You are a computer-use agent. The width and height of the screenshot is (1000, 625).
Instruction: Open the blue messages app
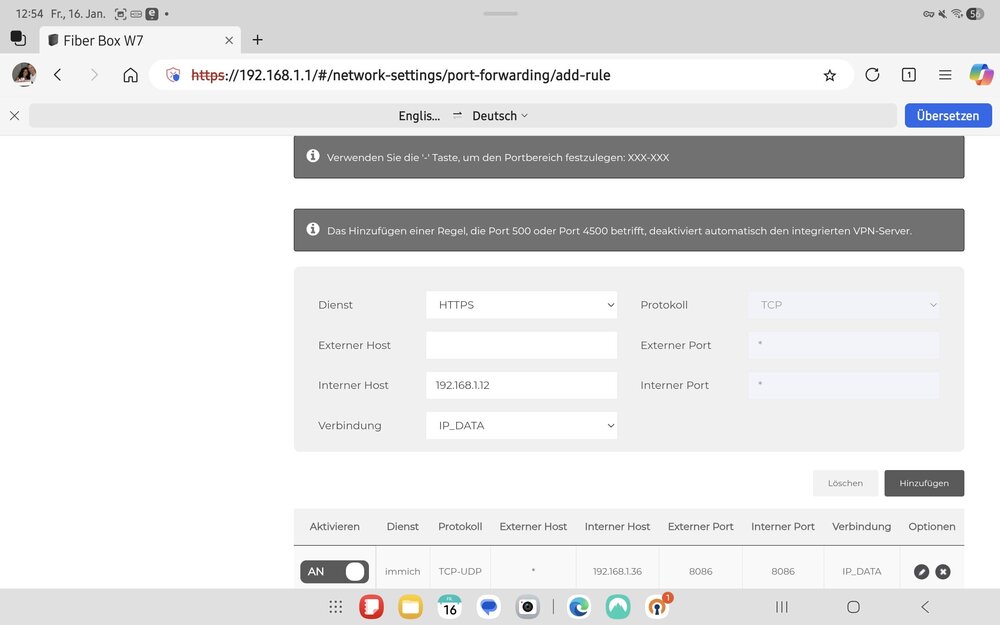[489, 607]
